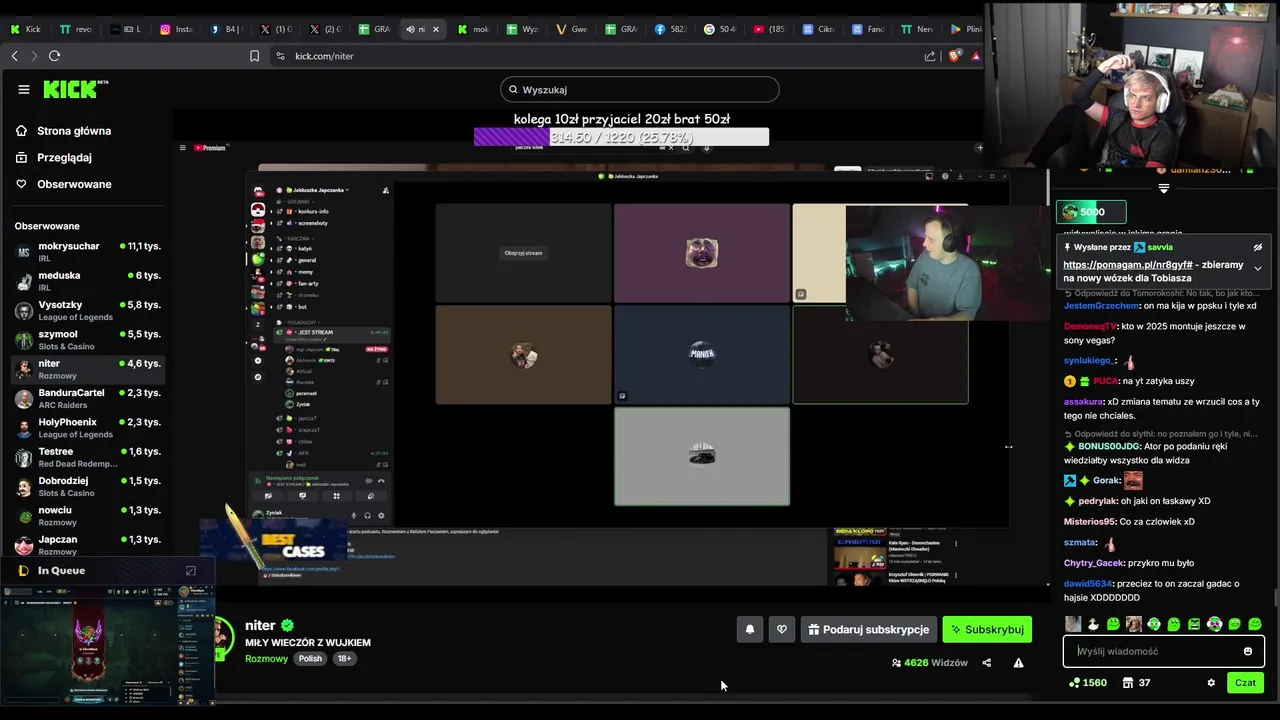The width and height of the screenshot is (1280, 720).
Task: Open HolyPhoenix channel in followed list
Action: [88, 427]
